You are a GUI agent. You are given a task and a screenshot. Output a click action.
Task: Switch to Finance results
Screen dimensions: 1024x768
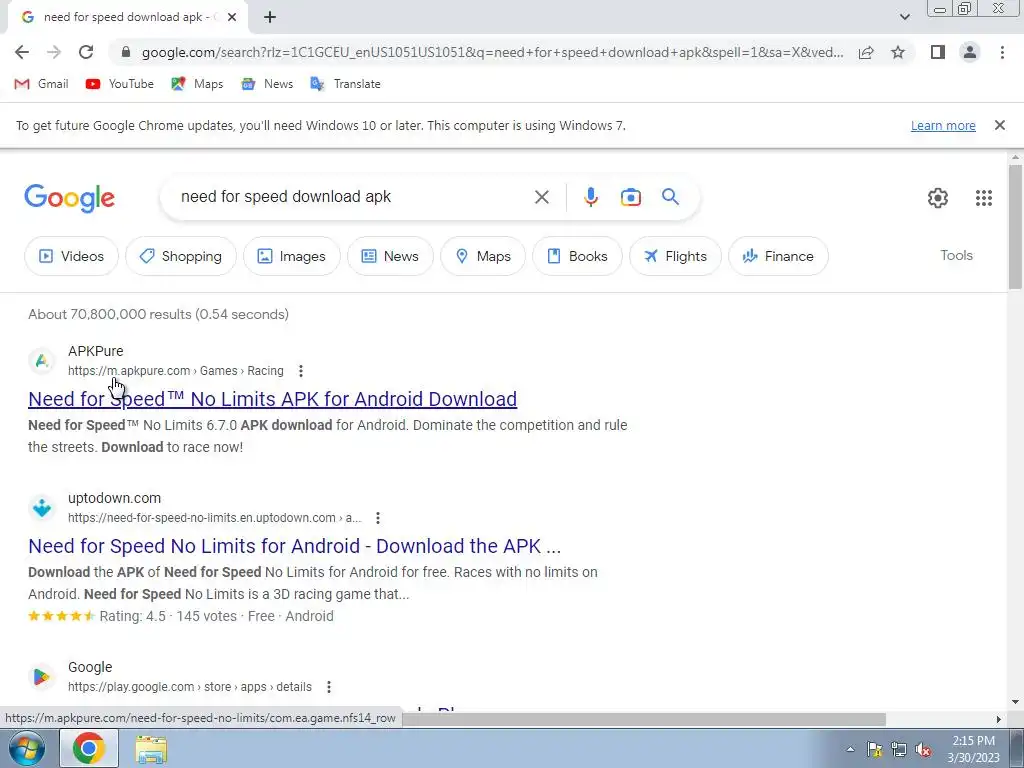coord(778,256)
